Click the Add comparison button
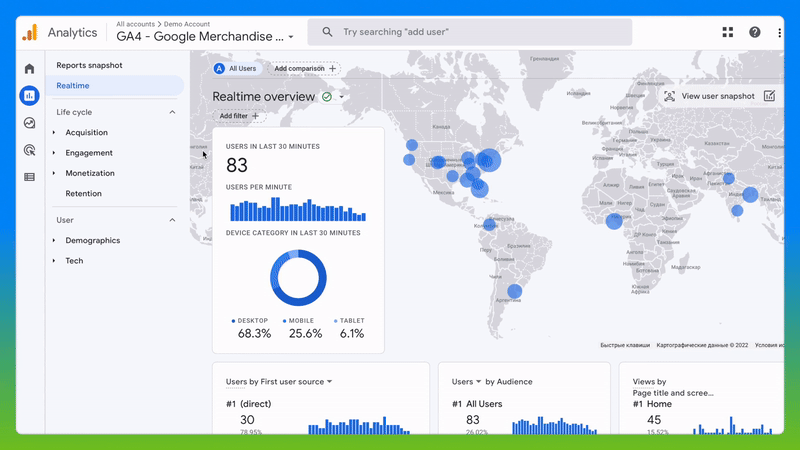Image resolution: width=800 pixels, height=450 pixels. 304,68
